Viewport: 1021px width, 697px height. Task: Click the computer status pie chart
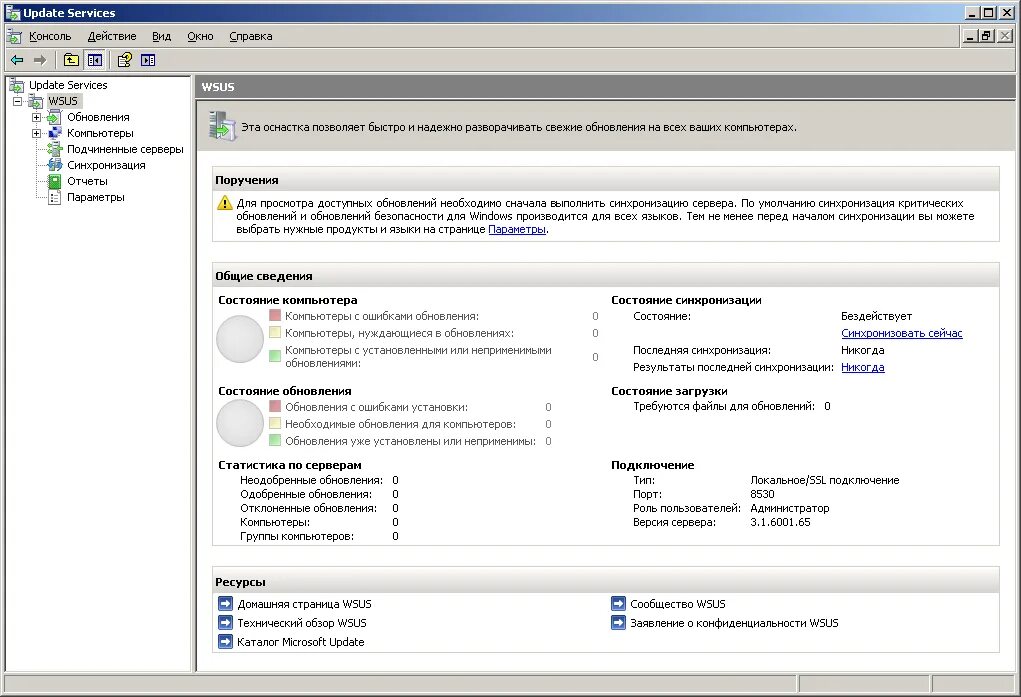click(x=240, y=339)
